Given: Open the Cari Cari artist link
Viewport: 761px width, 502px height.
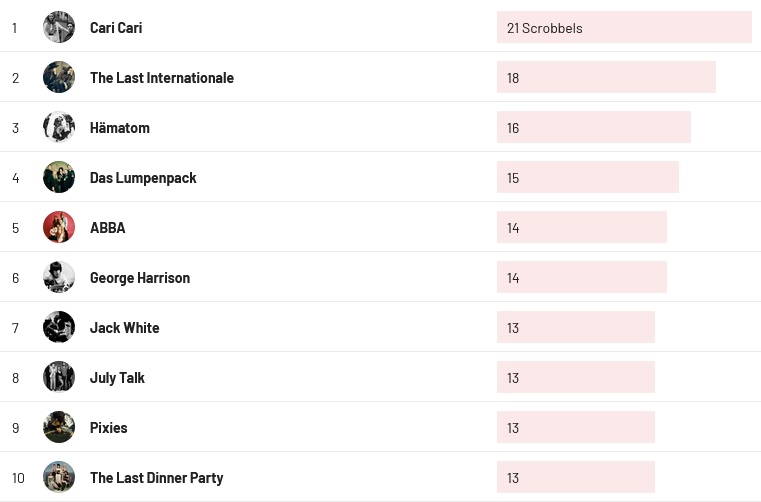Looking at the screenshot, I should pos(116,28).
